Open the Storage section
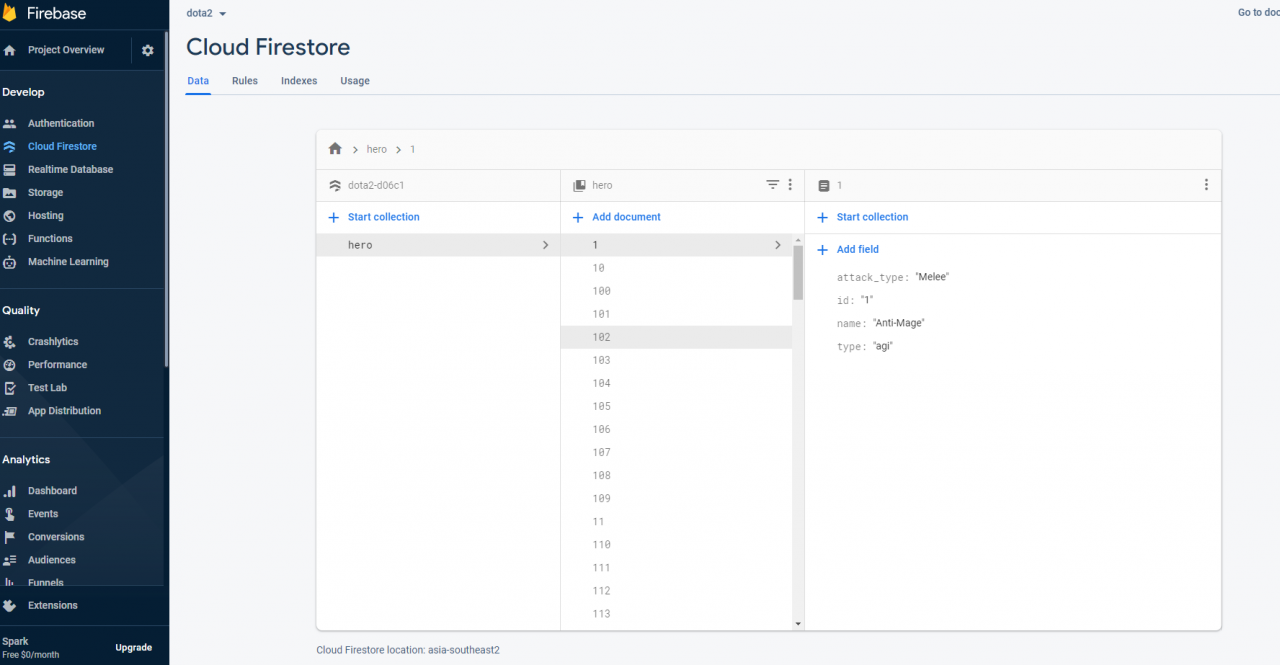The image size is (1280, 665). click(46, 192)
